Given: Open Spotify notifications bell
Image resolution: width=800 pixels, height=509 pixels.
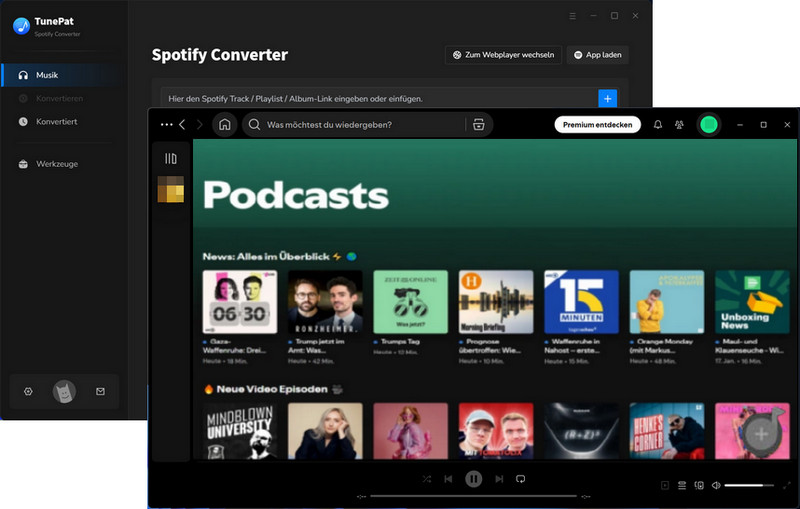Looking at the screenshot, I should (x=658, y=124).
